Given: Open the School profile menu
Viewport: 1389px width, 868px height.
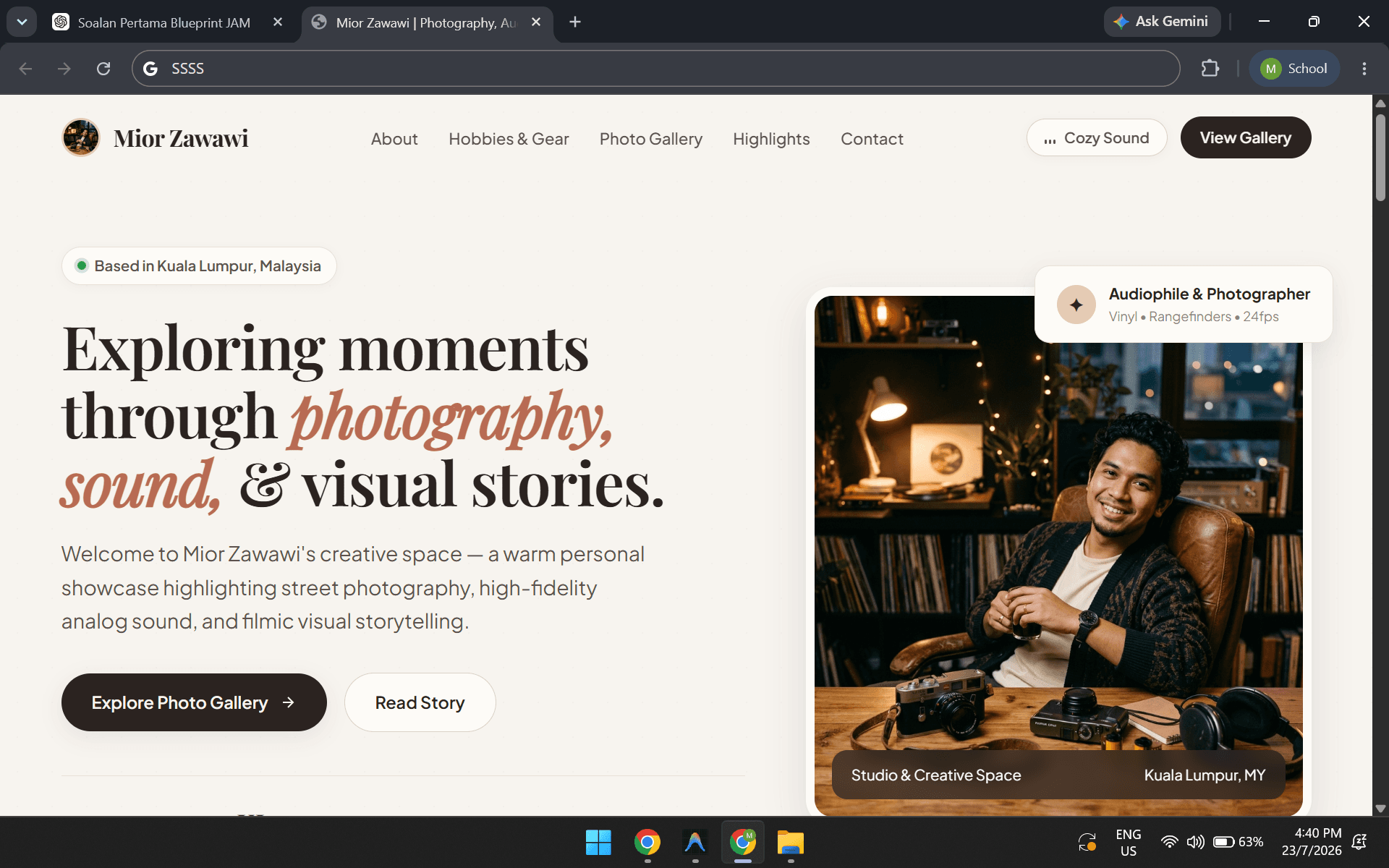Looking at the screenshot, I should click(1294, 69).
